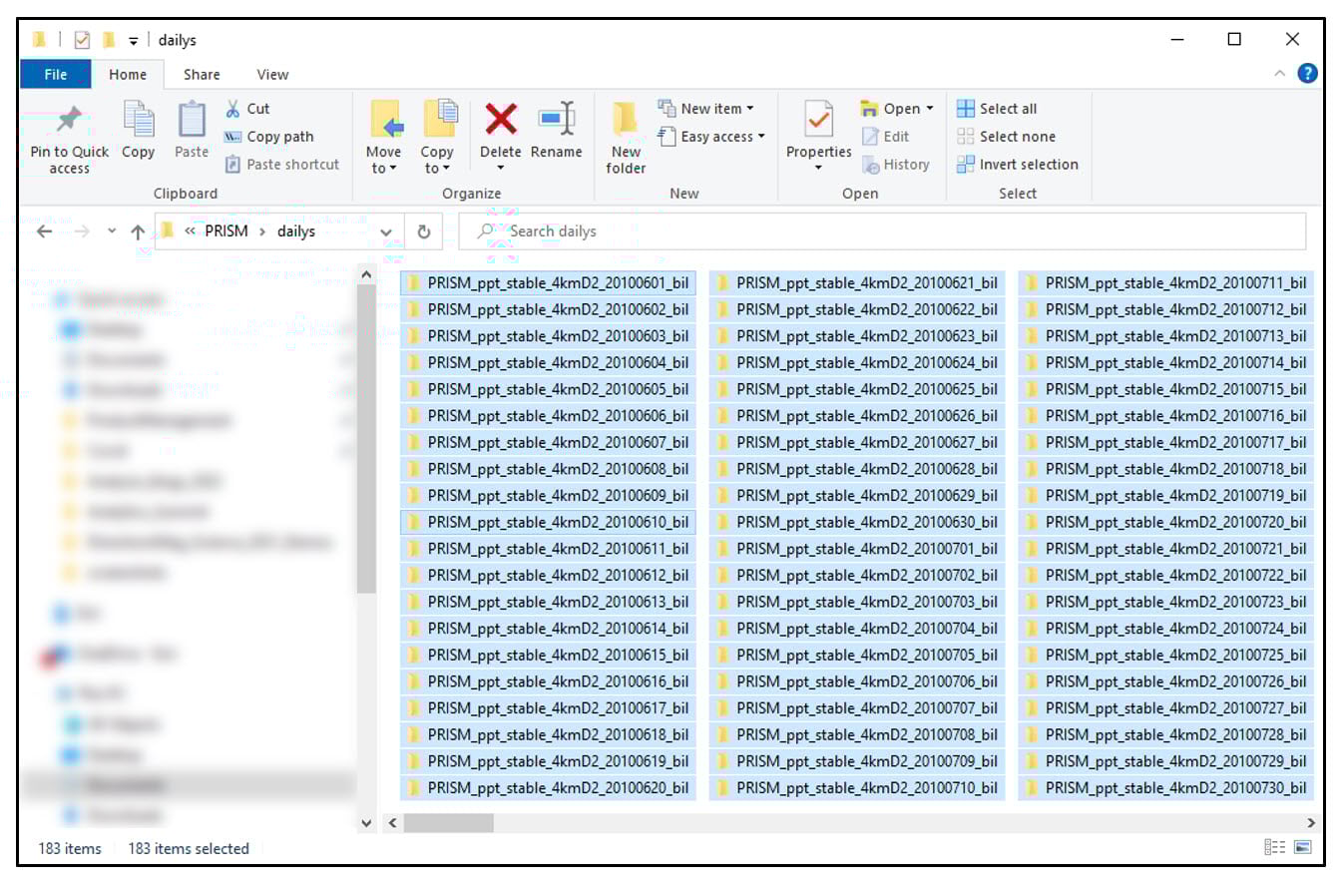The image size is (1341, 896).
Task: Open the File tab
Action: pos(56,74)
